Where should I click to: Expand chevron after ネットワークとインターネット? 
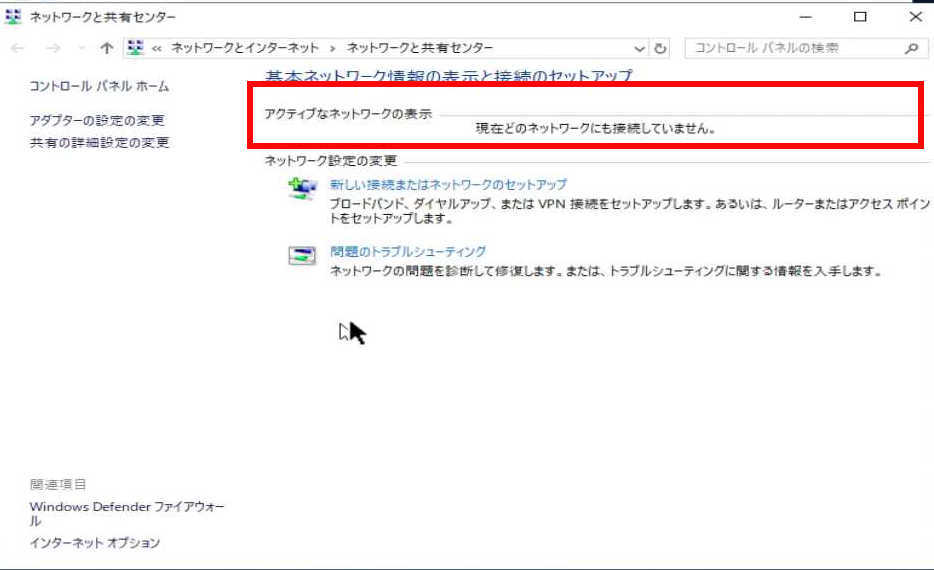[x=332, y=48]
